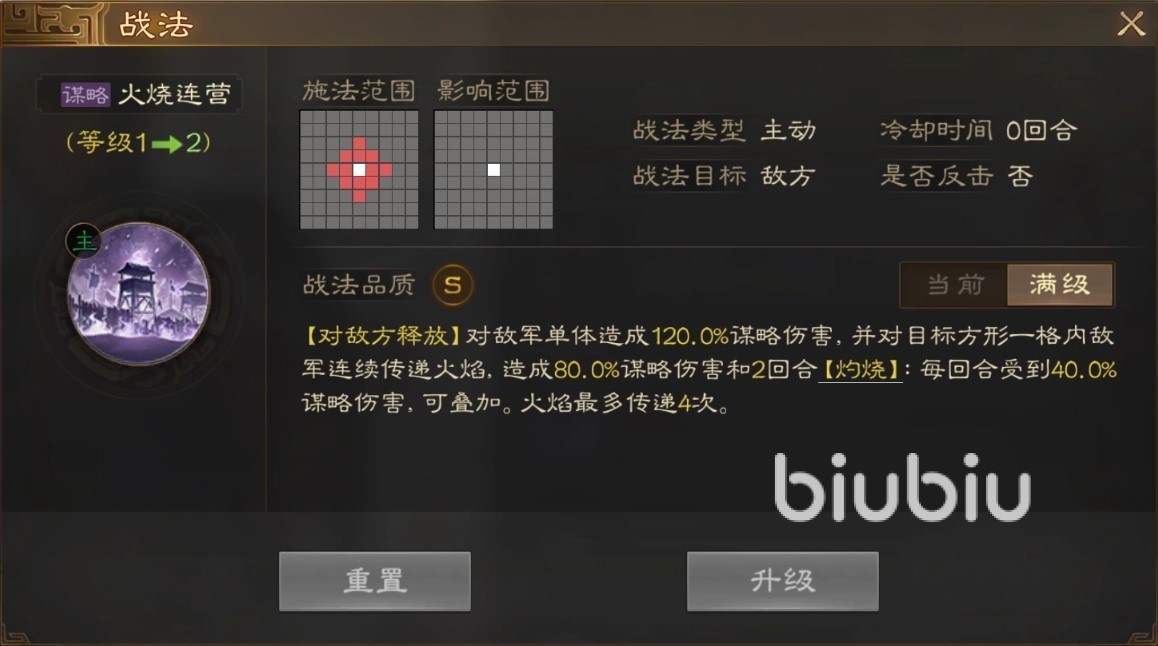Click the 冷却时间 label
This screenshot has height=646, width=1158.
(936, 131)
